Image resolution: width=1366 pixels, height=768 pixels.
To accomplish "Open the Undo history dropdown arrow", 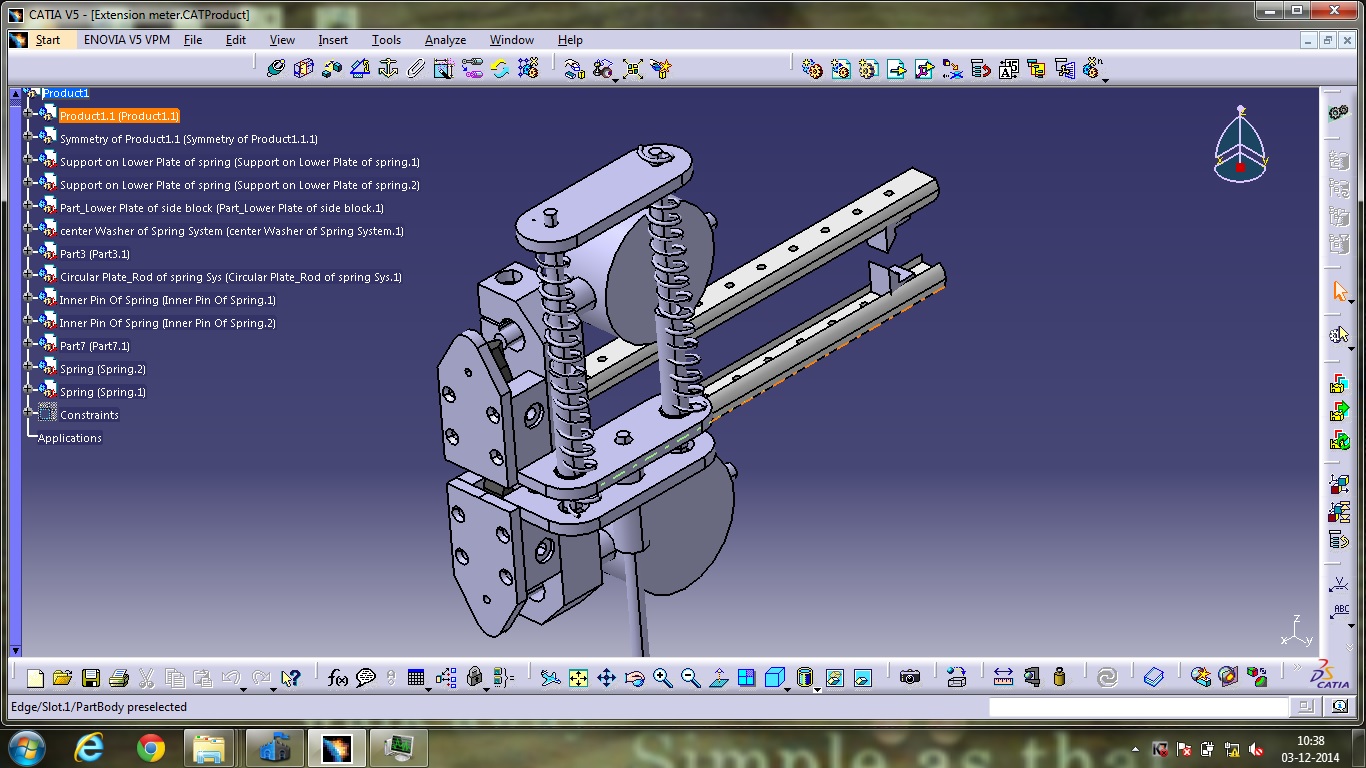I will [244, 688].
